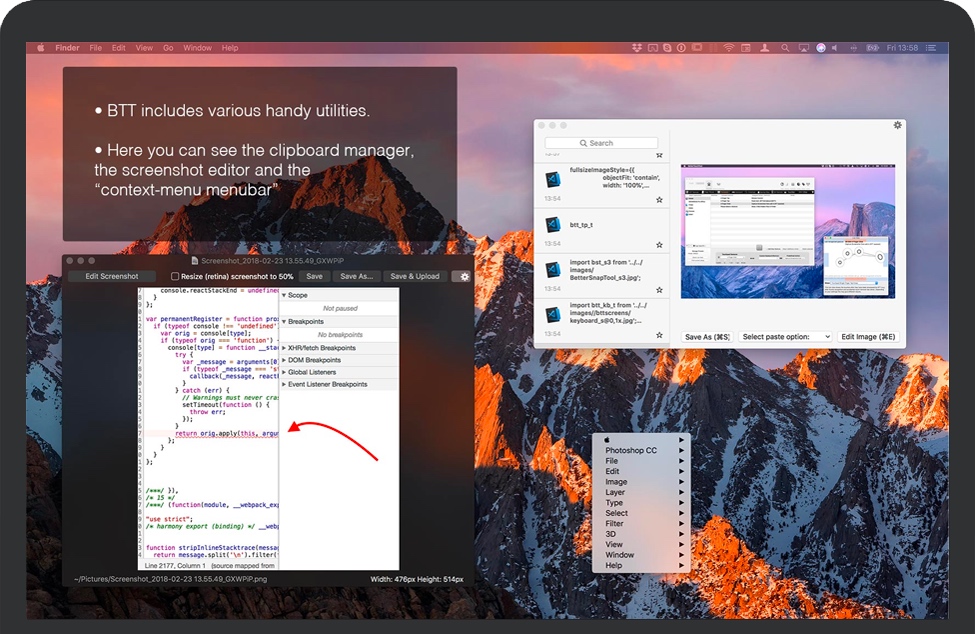
Task: Click the magnifier icon in the Search field
Action: point(583,143)
